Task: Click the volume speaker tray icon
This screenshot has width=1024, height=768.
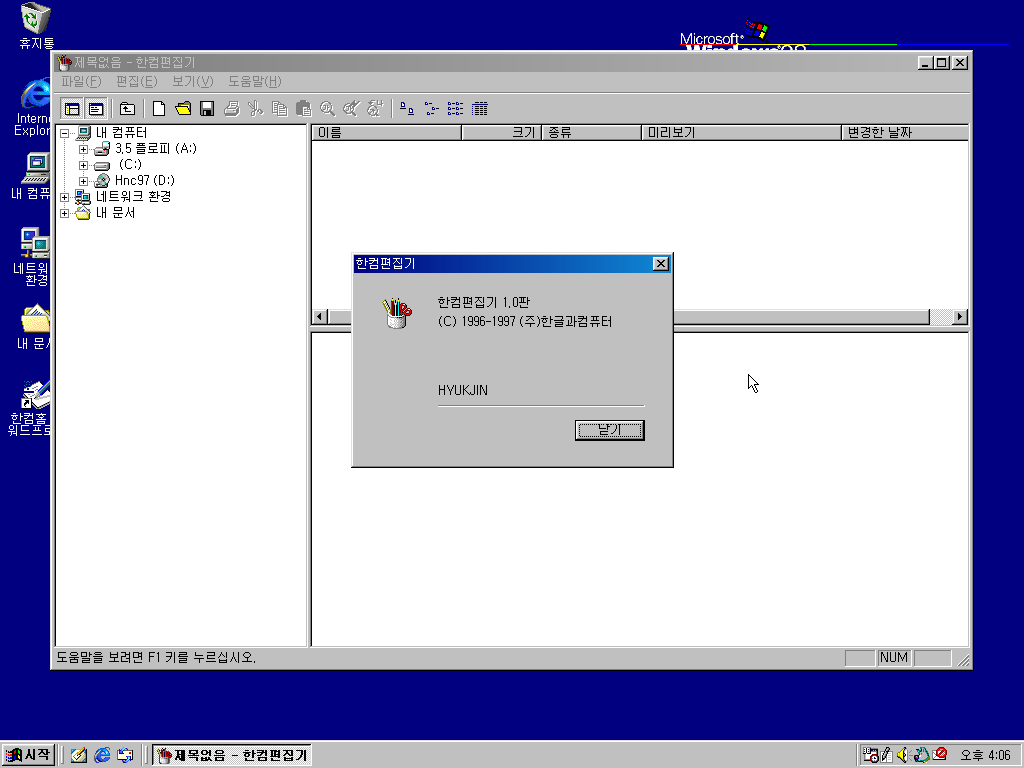Action: 903,755
